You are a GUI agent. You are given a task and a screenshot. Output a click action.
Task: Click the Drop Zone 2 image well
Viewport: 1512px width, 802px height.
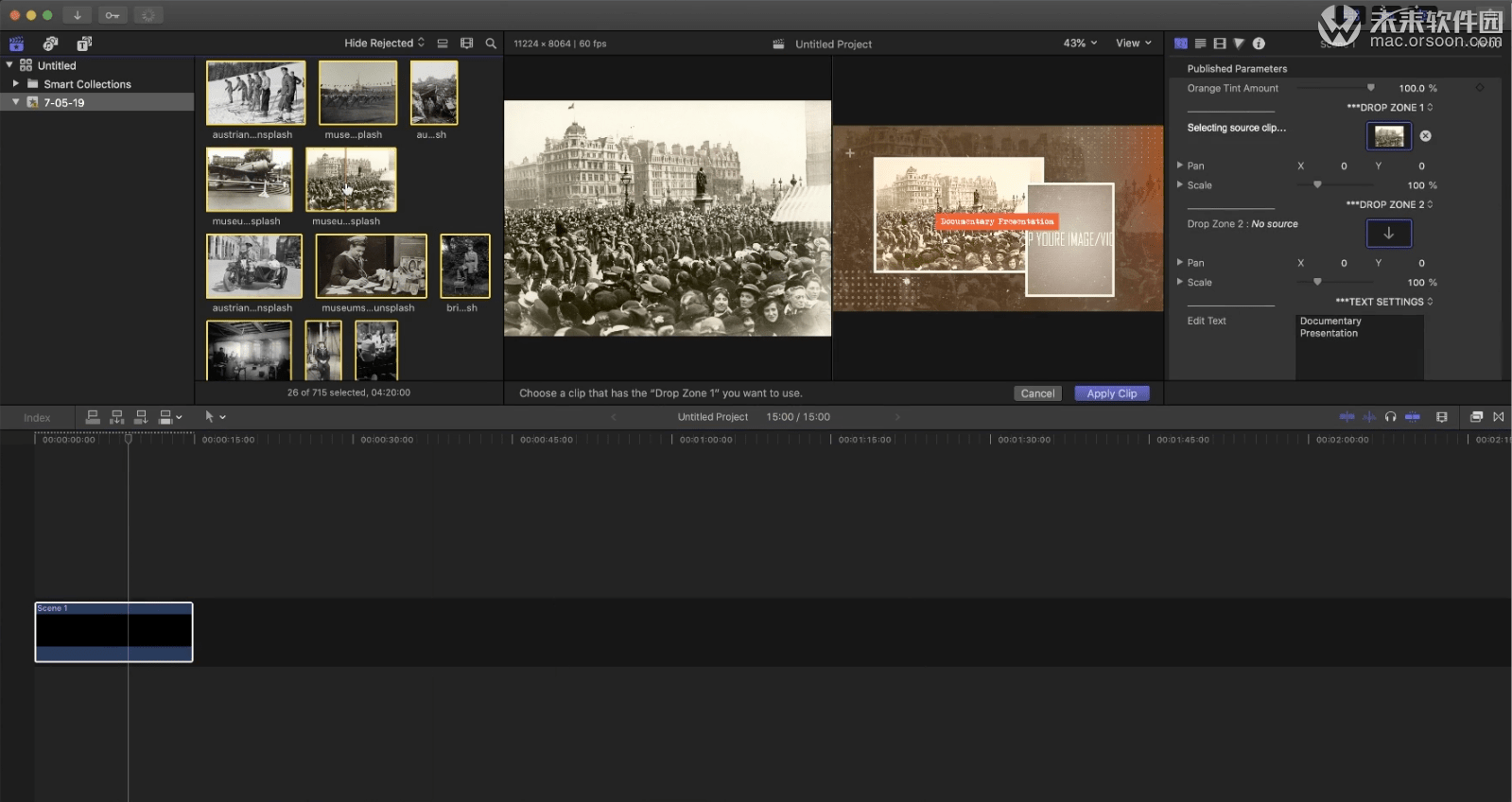click(1388, 234)
